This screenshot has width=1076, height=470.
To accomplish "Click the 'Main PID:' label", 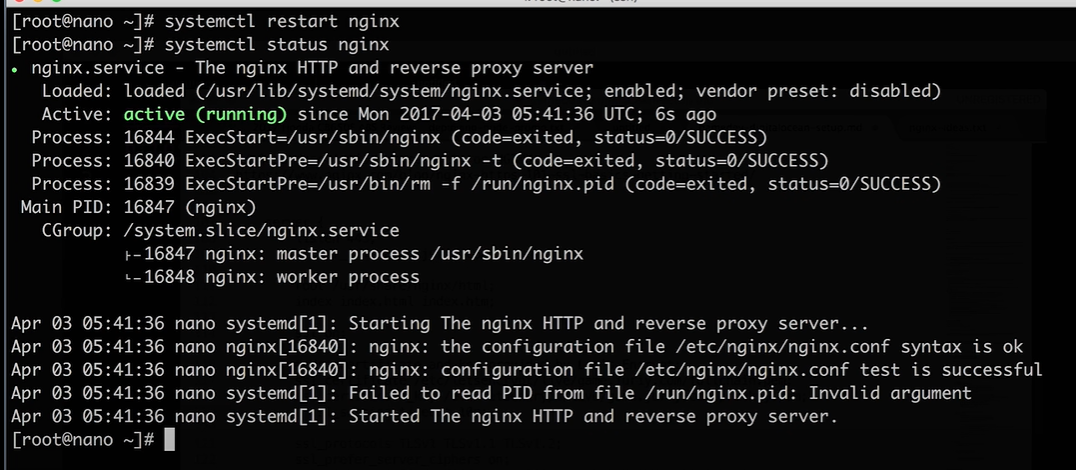I will tap(67, 208).
